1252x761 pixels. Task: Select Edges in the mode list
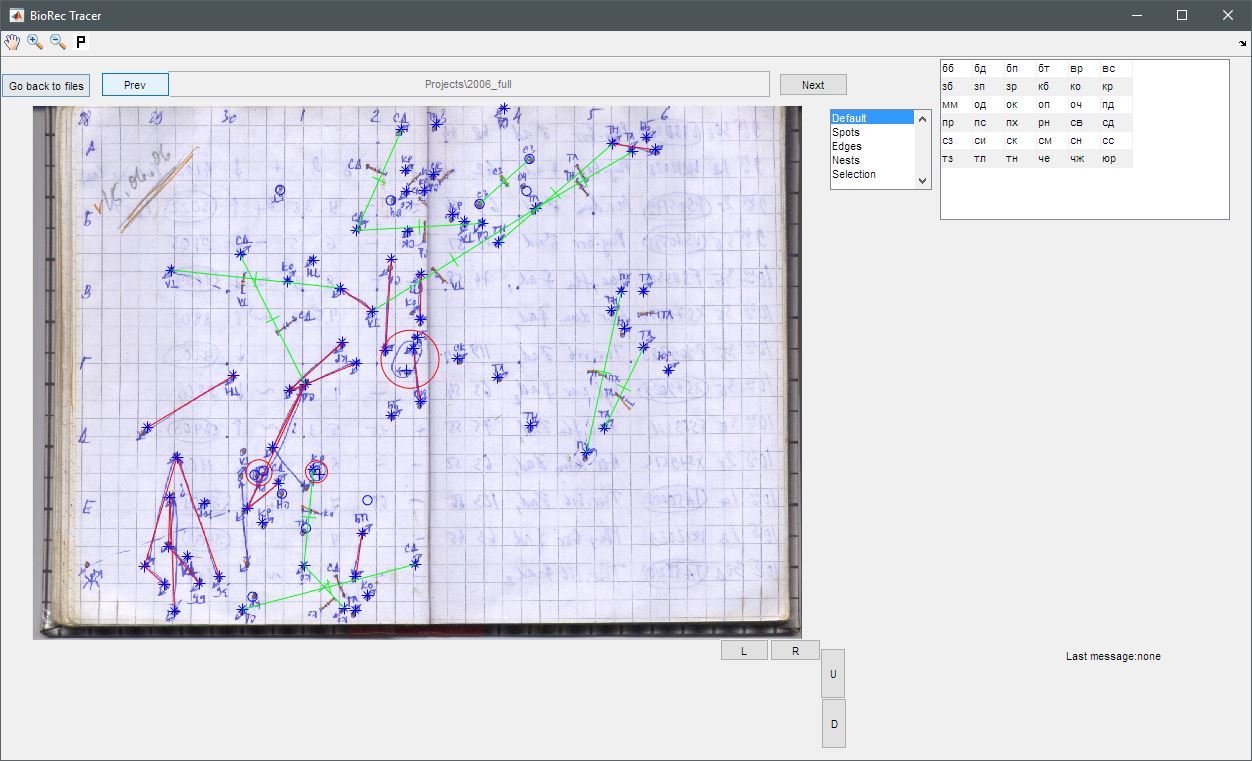pyautogui.click(x=847, y=146)
